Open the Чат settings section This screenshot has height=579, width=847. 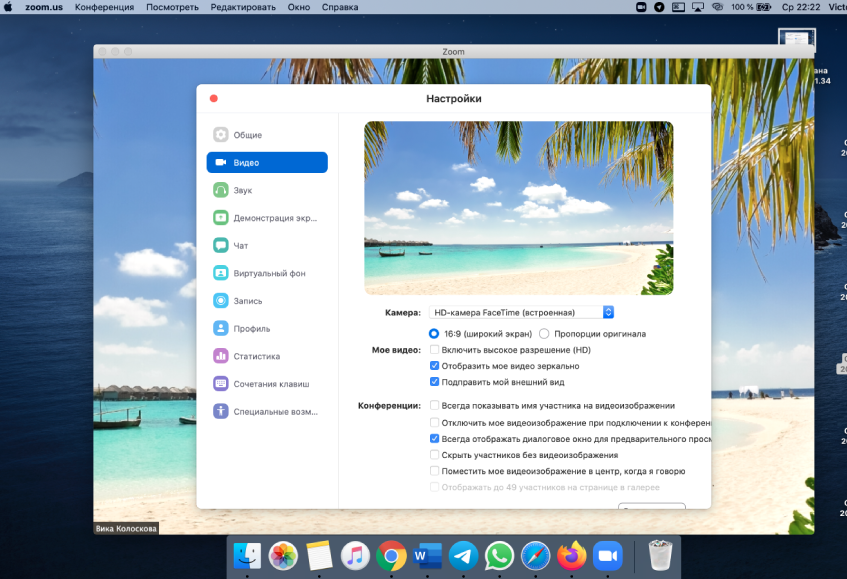pyautogui.click(x=267, y=245)
